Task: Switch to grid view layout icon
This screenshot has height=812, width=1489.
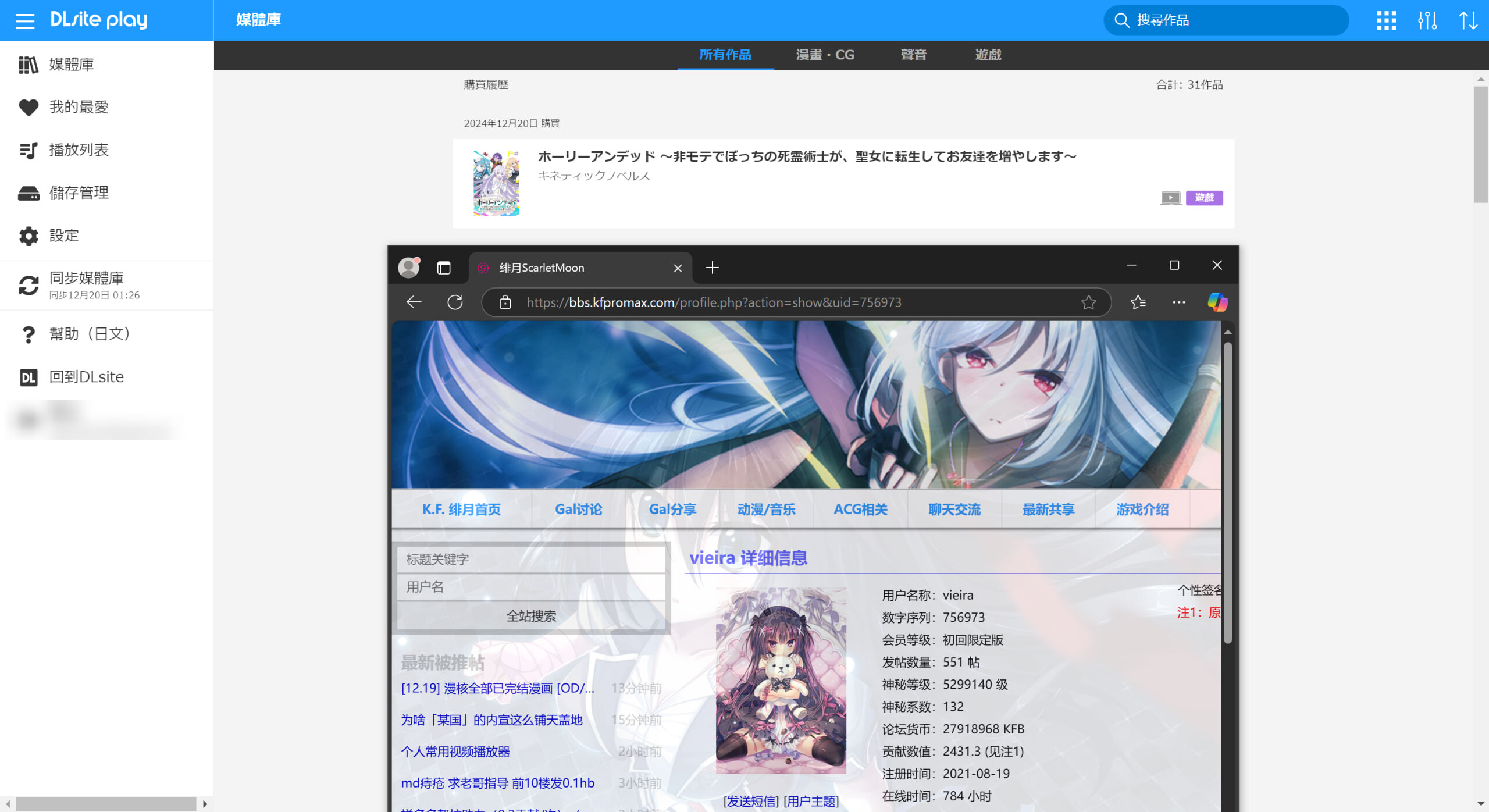Action: coord(1386,21)
